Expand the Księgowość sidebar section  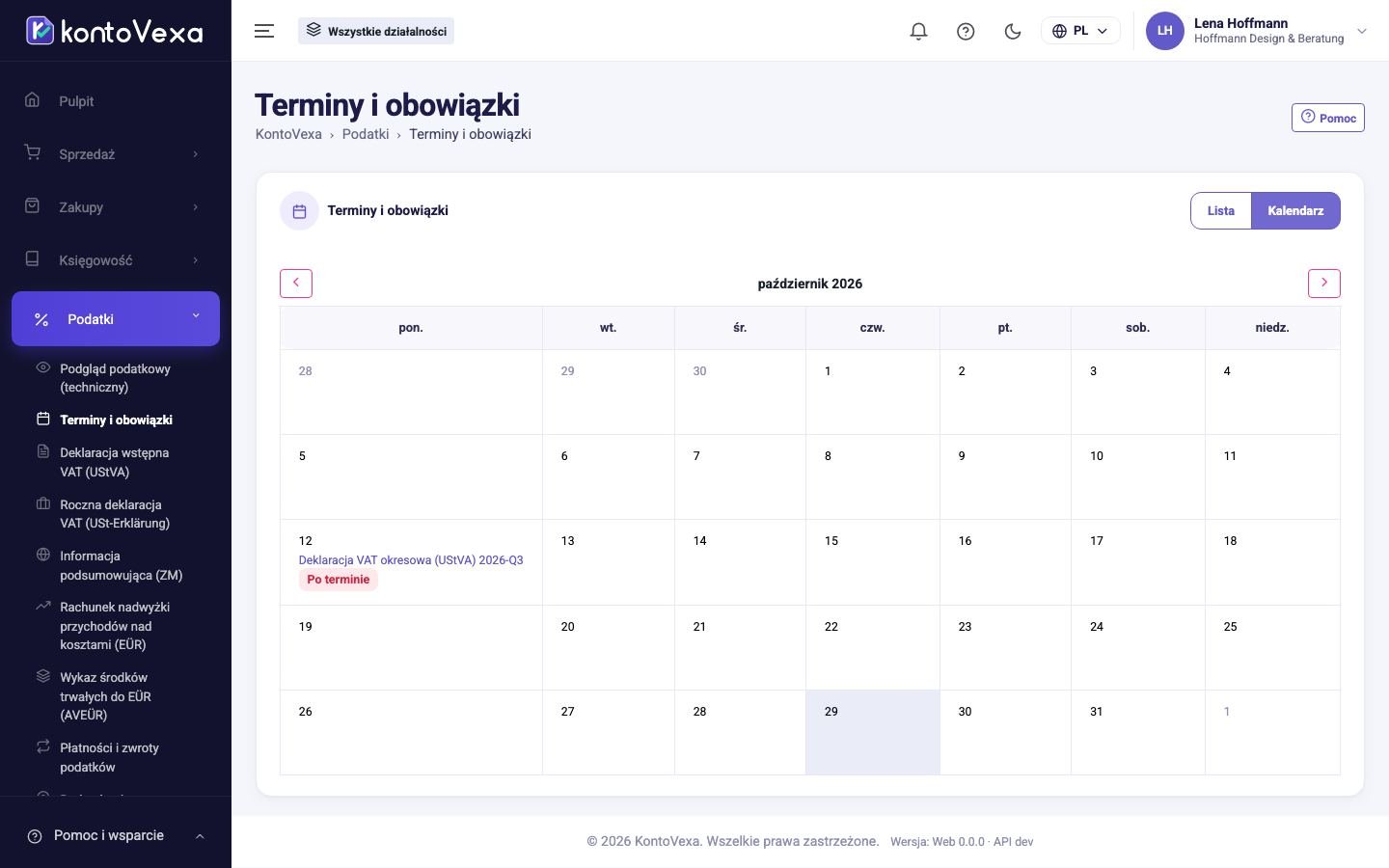point(116,259)
